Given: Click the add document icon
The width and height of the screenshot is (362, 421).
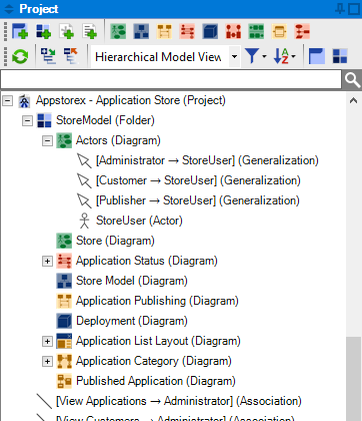Looking at the screenshot, I should tap(90, 31).
